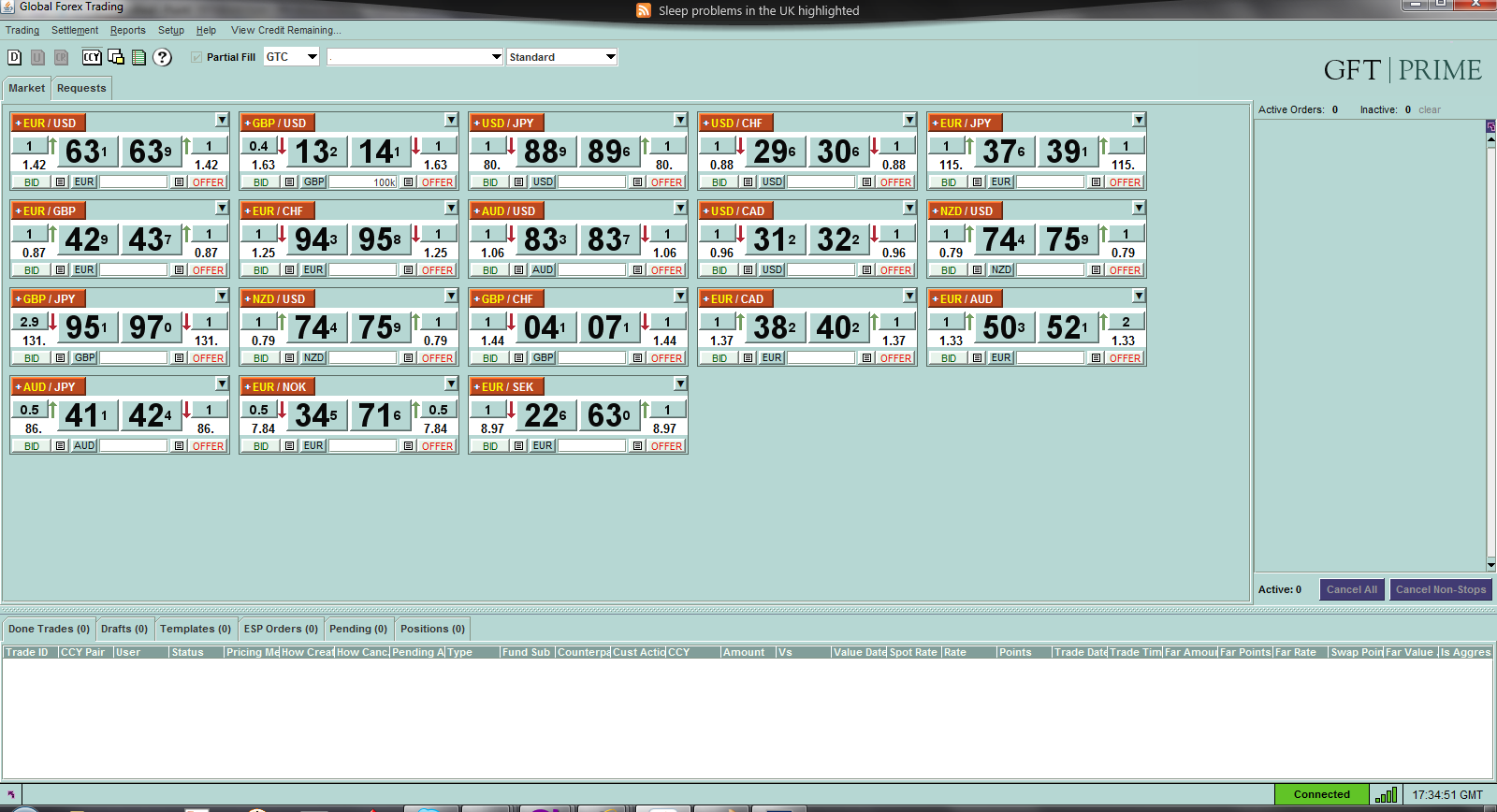Toggle USD currency button in USD/JPY tile
The height and width of the screenshot is (812, 1497).
(543, 182)
